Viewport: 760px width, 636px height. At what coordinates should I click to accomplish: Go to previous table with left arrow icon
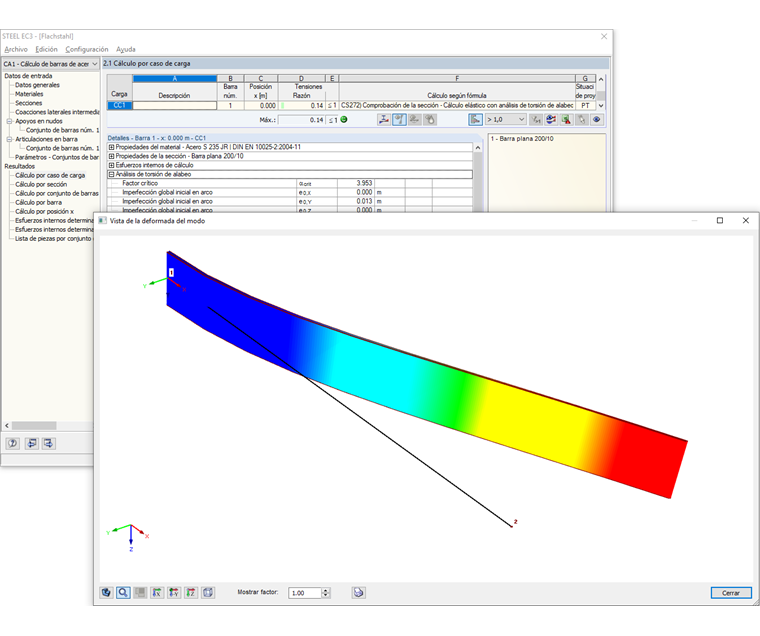coord(32,443)
